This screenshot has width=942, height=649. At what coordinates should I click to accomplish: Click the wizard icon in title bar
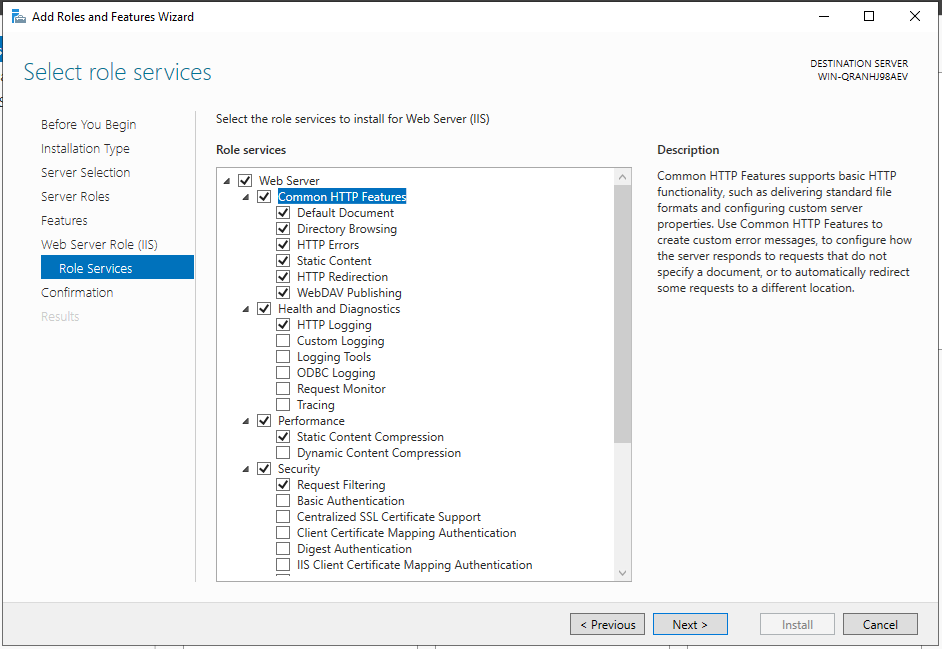(19, 17)
